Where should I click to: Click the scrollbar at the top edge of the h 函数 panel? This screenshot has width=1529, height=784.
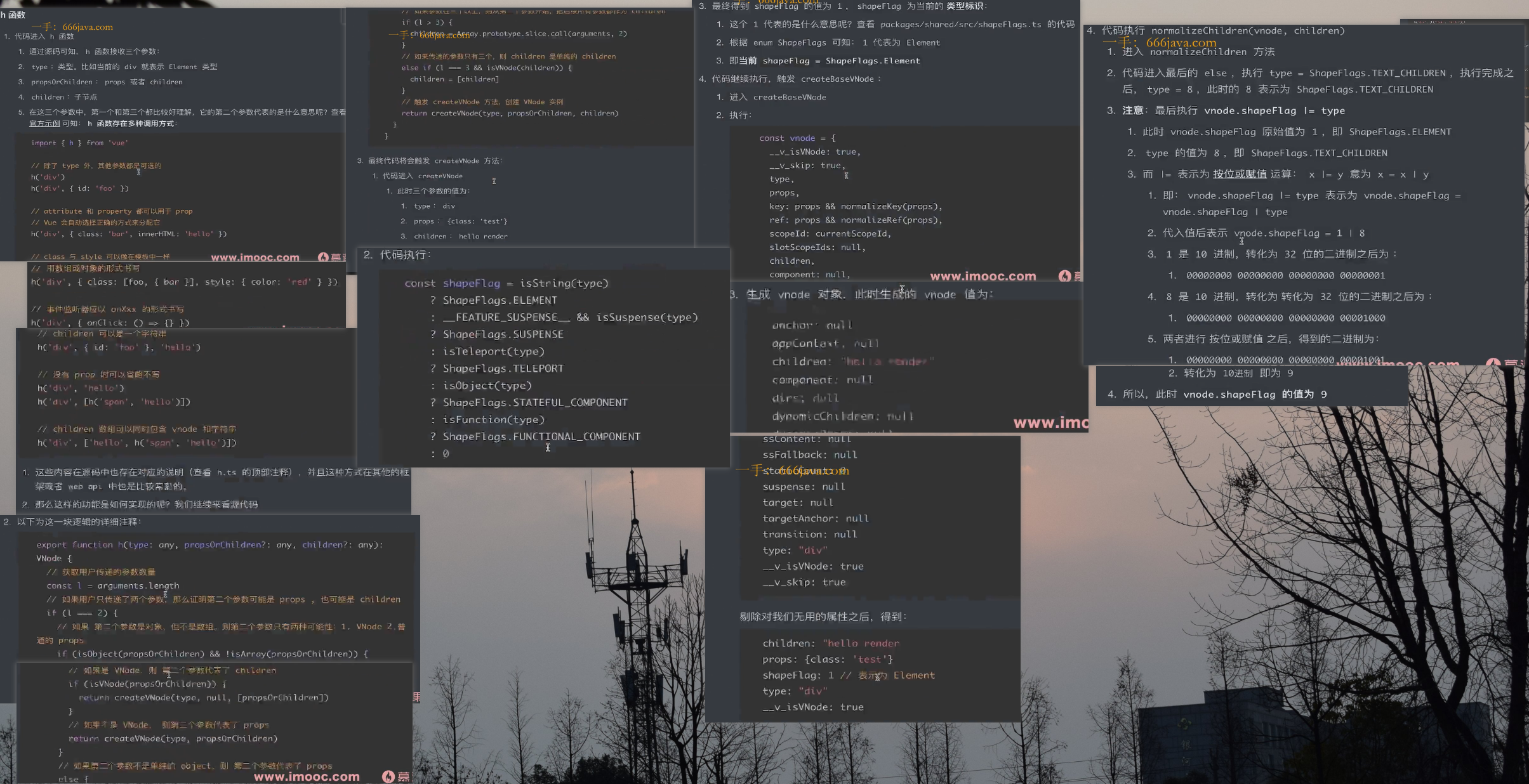tap(343, 16)
